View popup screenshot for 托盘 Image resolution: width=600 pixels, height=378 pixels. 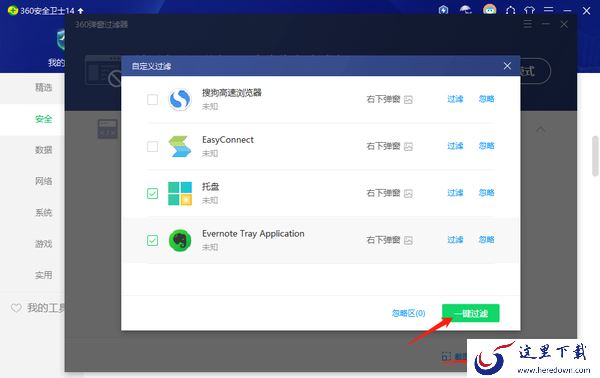pyautogui.click(x=408, y=194)
